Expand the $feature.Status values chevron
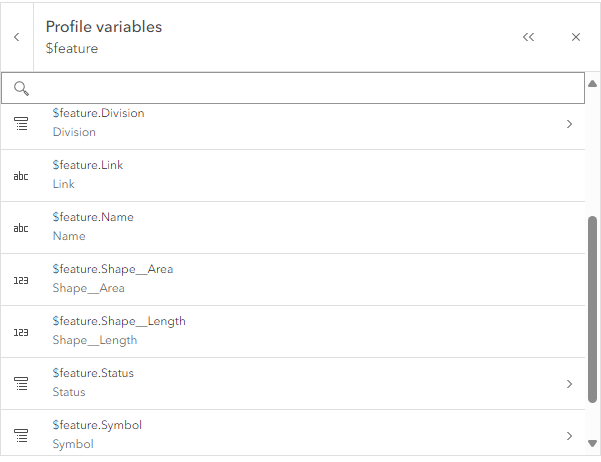This screenshot has height=462, width=601. [569, 384]
